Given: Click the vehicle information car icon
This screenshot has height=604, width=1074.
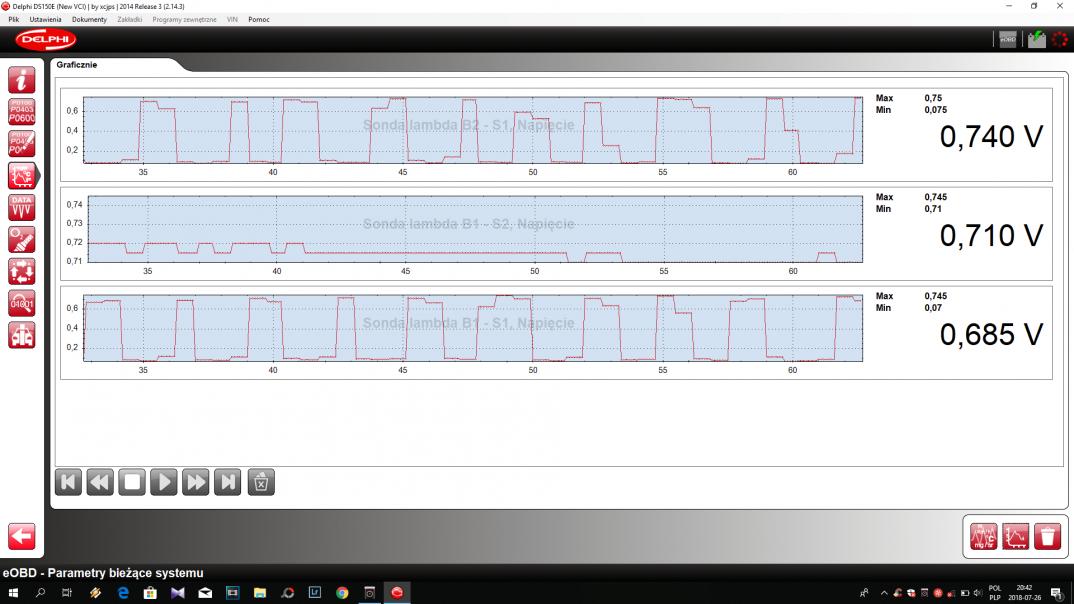Looking at the screenshot, I should [21, 335].
